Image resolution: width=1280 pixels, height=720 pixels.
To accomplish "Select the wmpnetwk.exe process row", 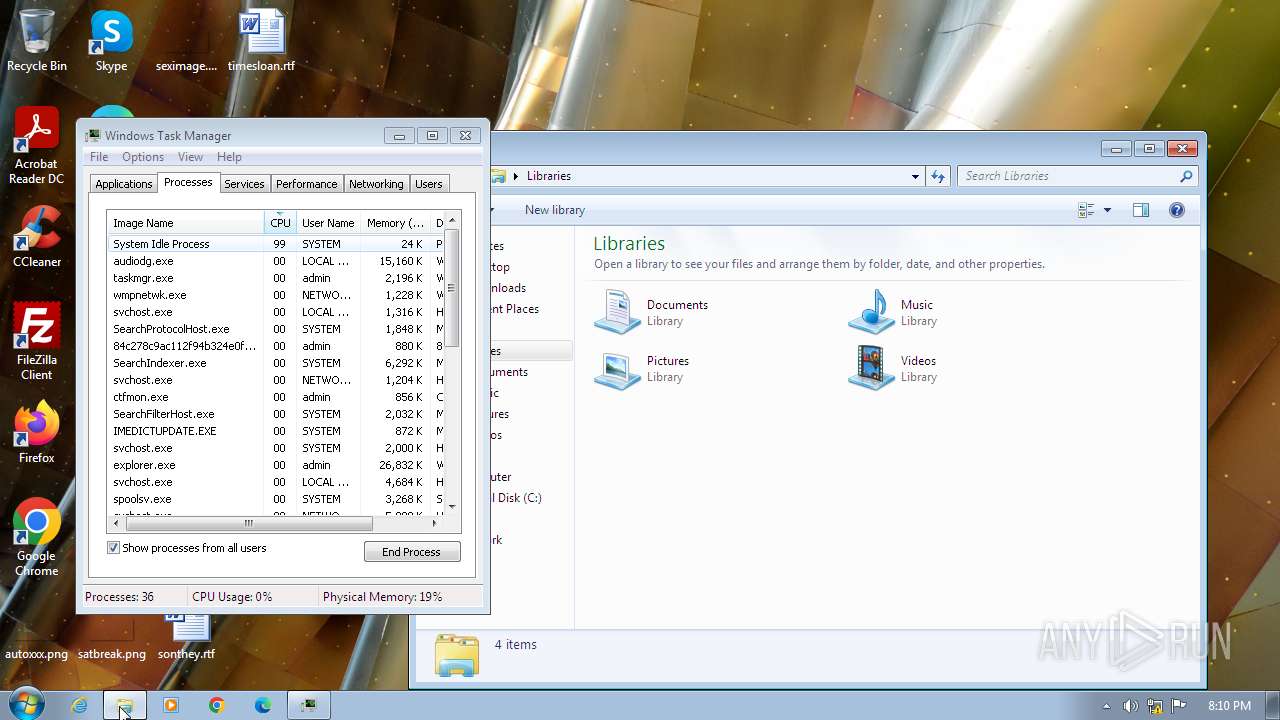I will click(276, 295).
